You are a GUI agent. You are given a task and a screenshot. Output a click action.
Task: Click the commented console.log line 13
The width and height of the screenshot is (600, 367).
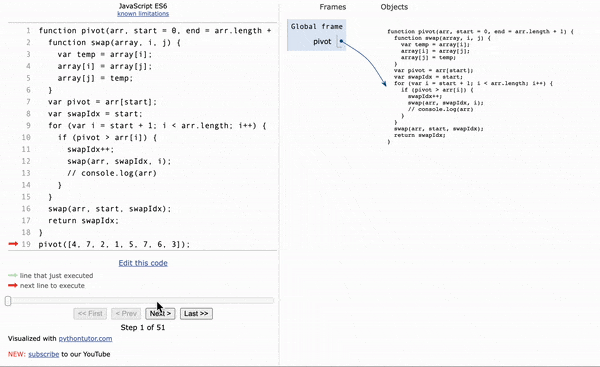pyautogui.click(x=112, y=173)
